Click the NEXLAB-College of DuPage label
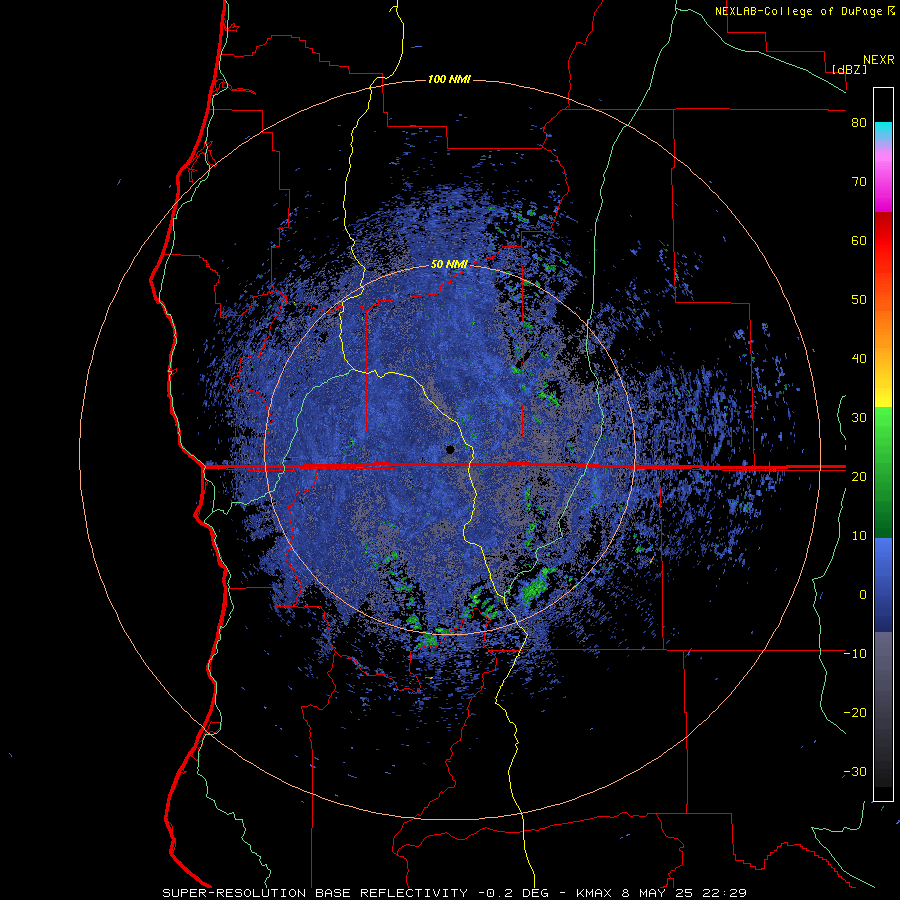Viewport: 900px width, 900px height. pyautogui.click(x=798, y=11)
